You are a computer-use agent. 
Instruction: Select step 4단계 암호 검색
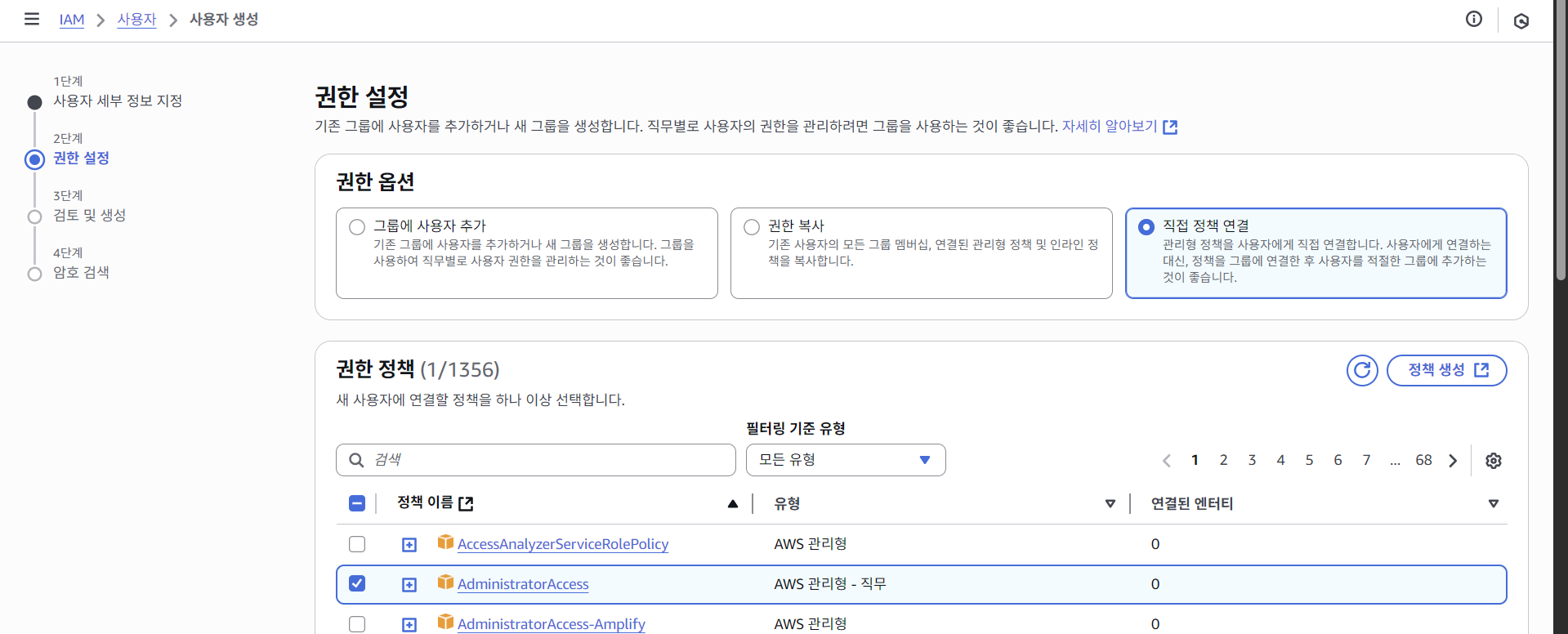[81, 272]
